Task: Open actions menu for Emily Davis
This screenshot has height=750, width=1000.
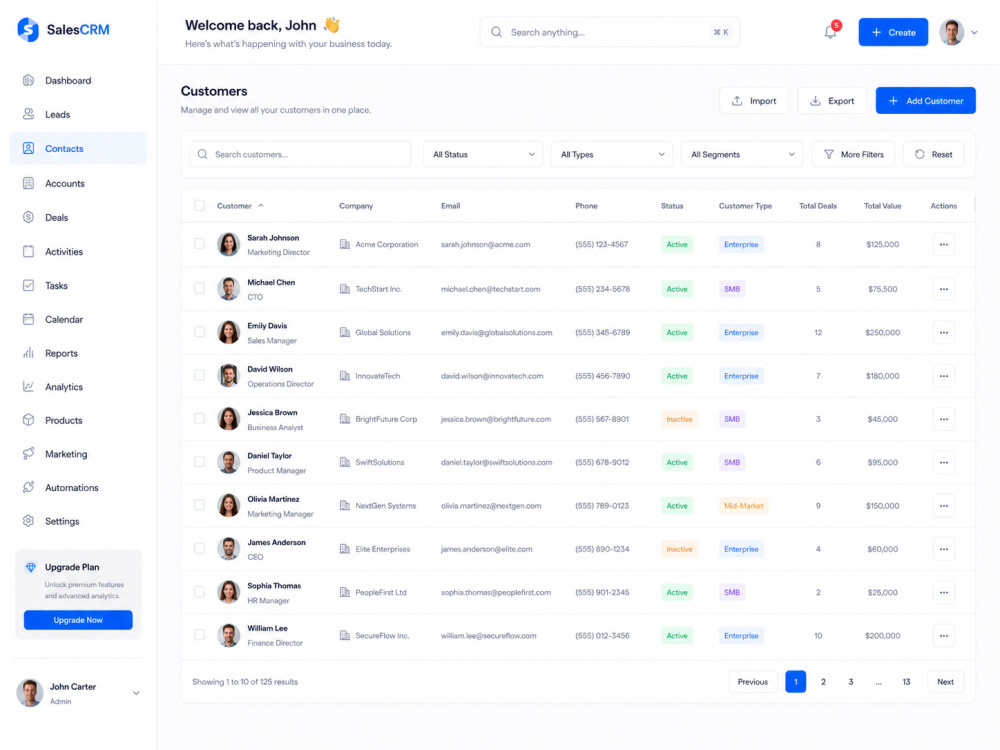Action: [943, 332]
